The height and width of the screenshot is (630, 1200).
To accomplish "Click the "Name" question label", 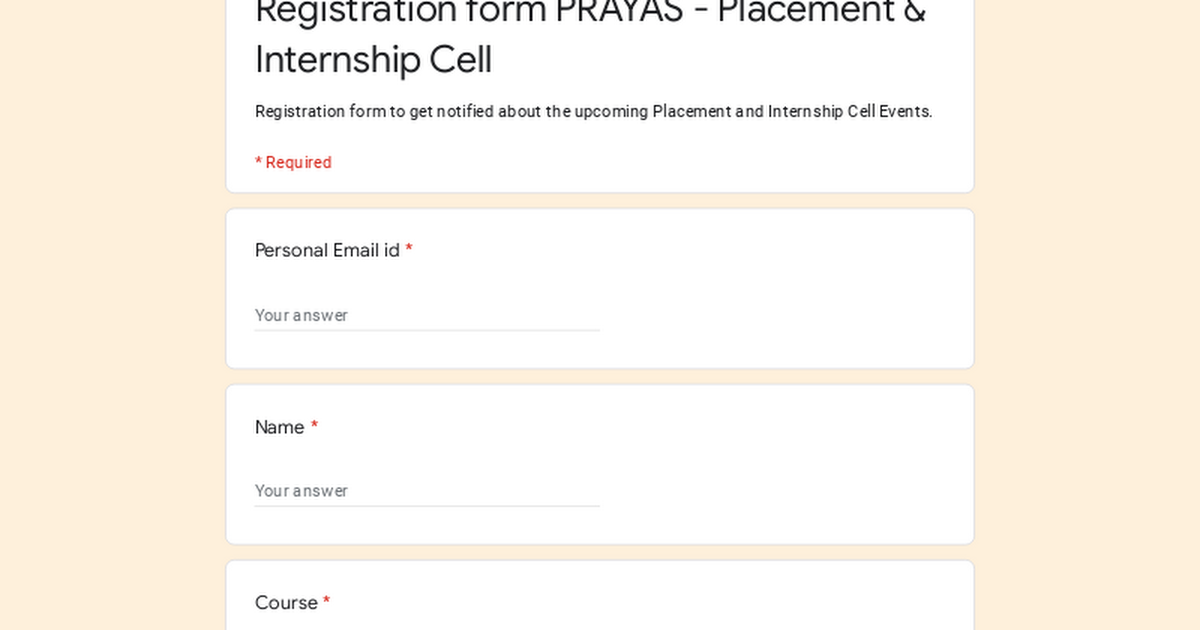I will click(279, 428).
